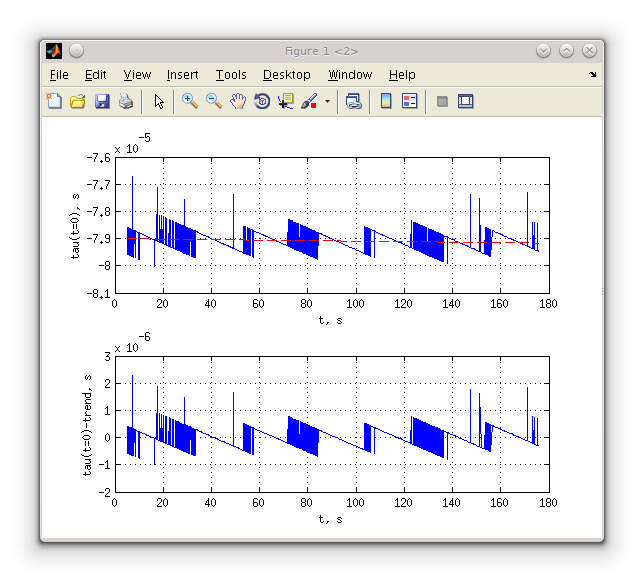Click the '-8.1' tick label on top plot
The height and width of the screenshot is (582, 644).
point(99,294)
